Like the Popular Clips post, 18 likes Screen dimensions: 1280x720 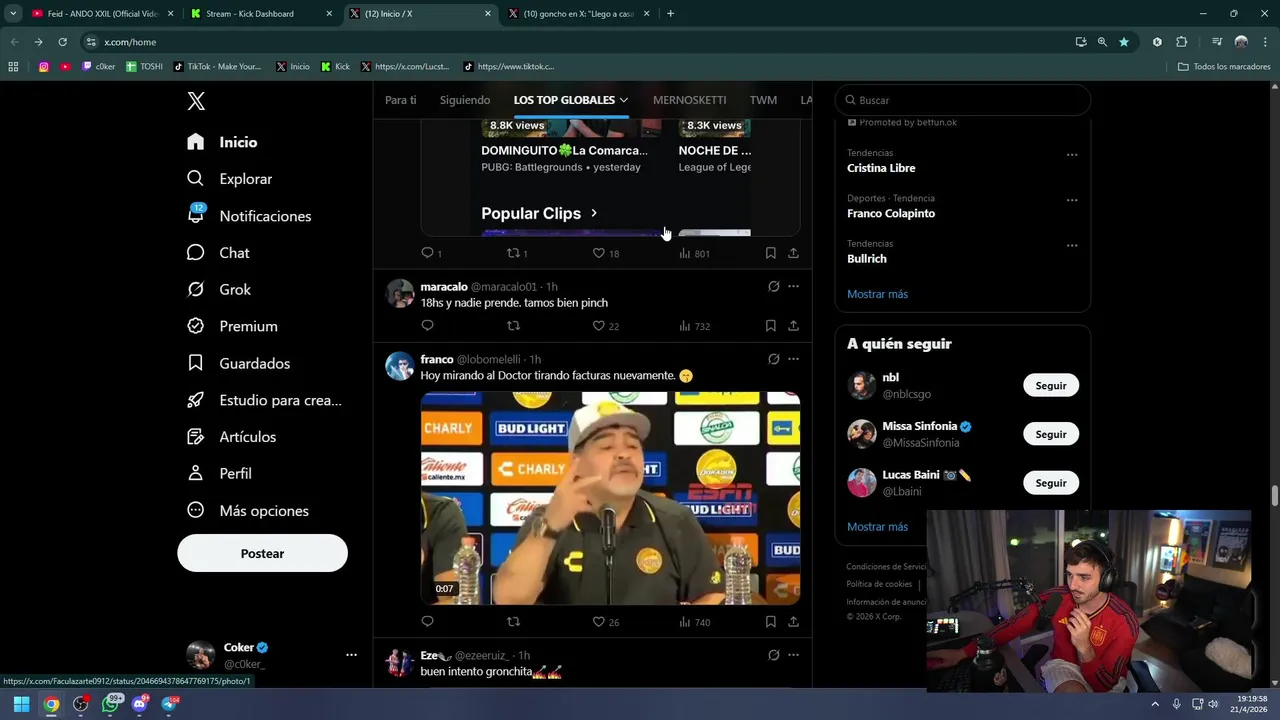pyautogui.click(x=606, y=253)
